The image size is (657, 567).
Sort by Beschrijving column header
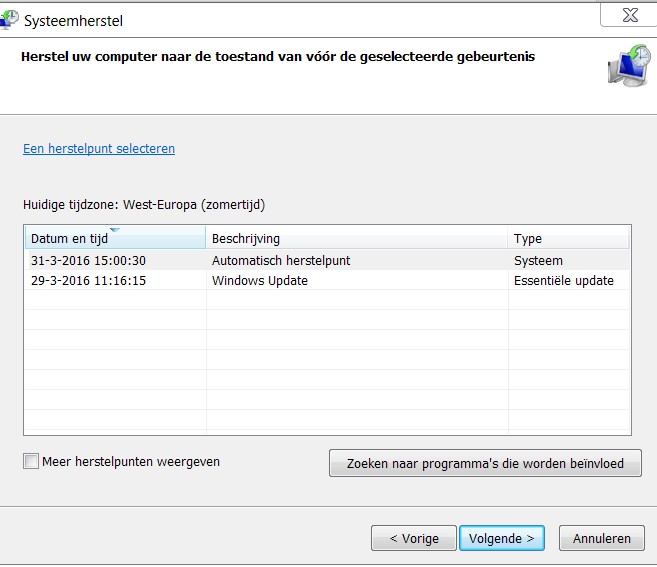pos(357,238)
